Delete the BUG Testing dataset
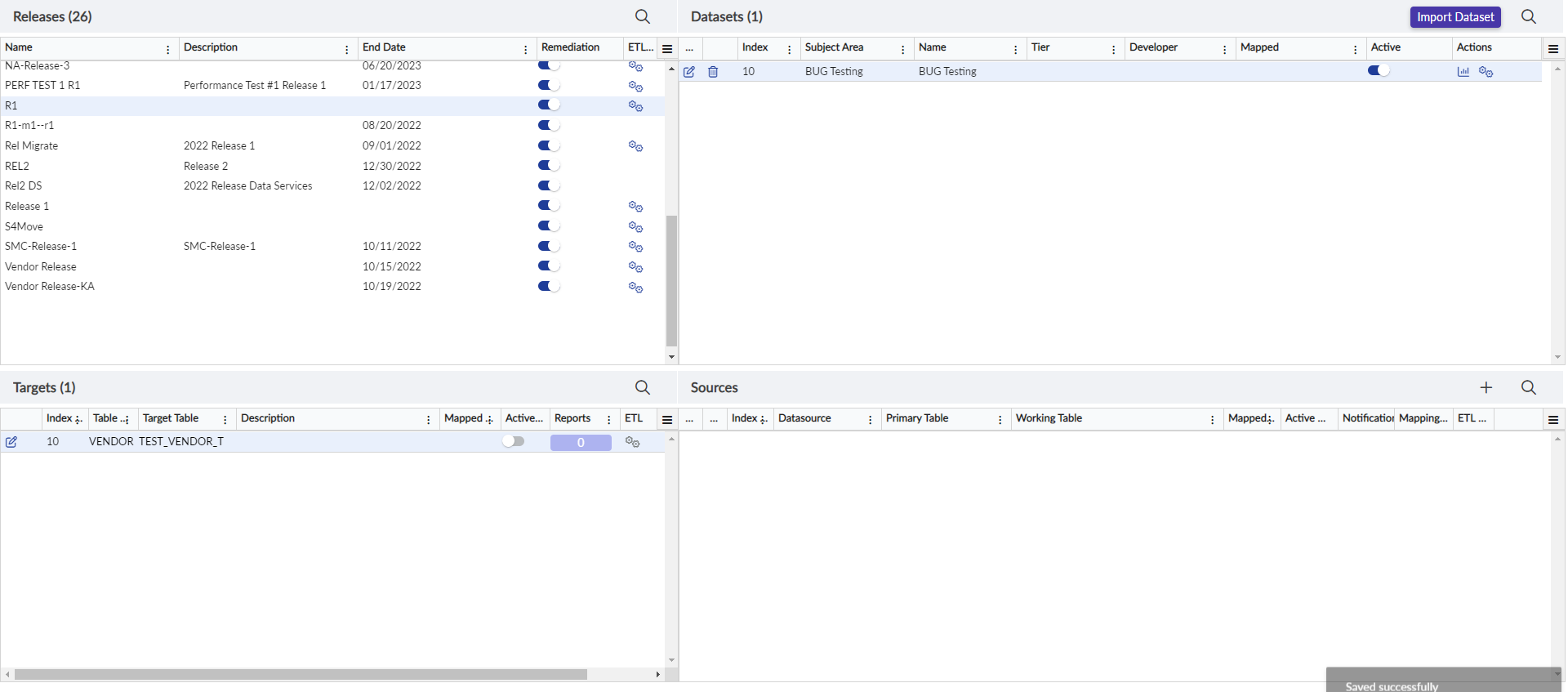This screenshot has height=692, width=1568. click(x=713, y=72)
